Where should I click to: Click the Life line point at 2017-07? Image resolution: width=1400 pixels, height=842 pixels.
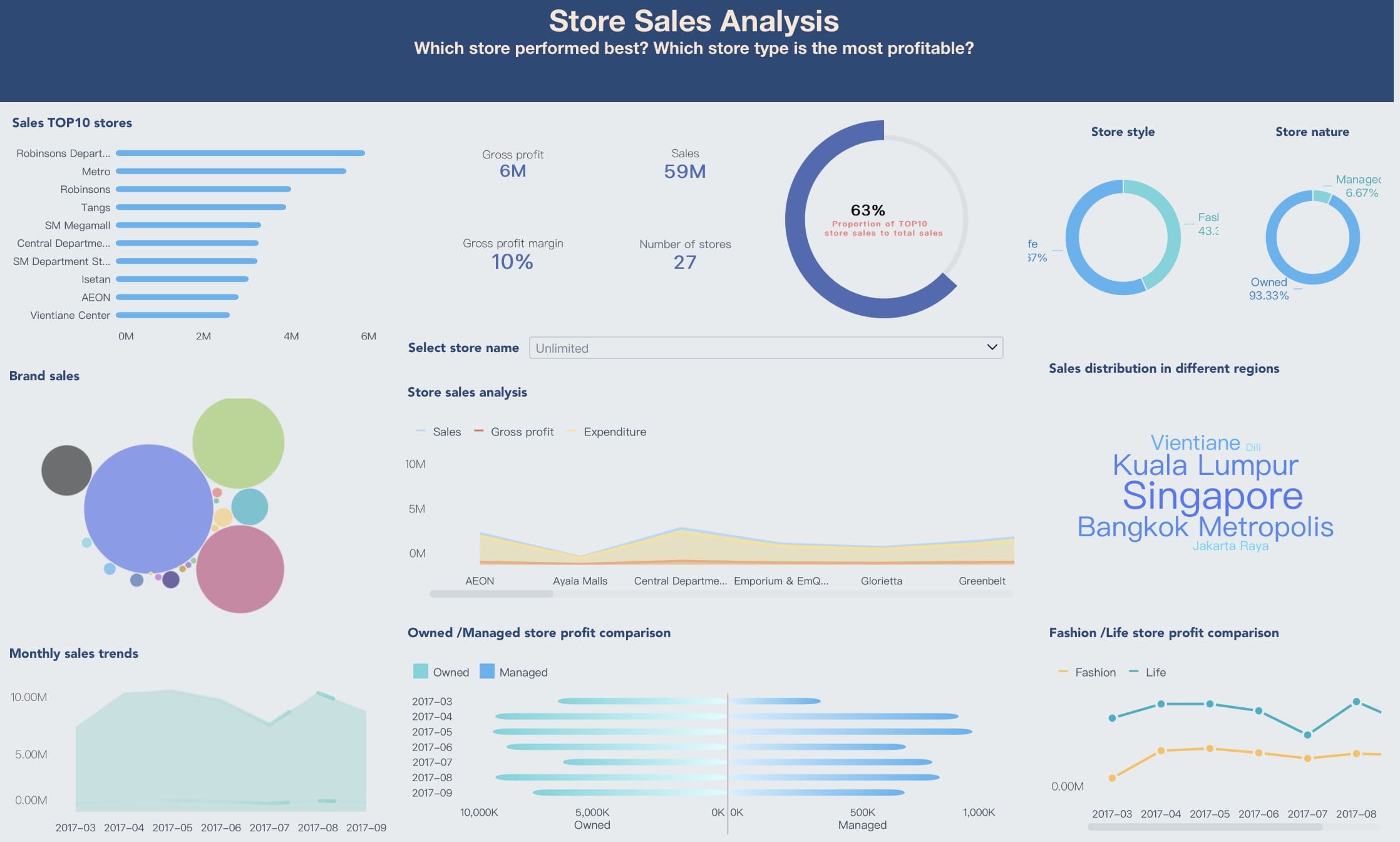click(x=1307, y=735)
